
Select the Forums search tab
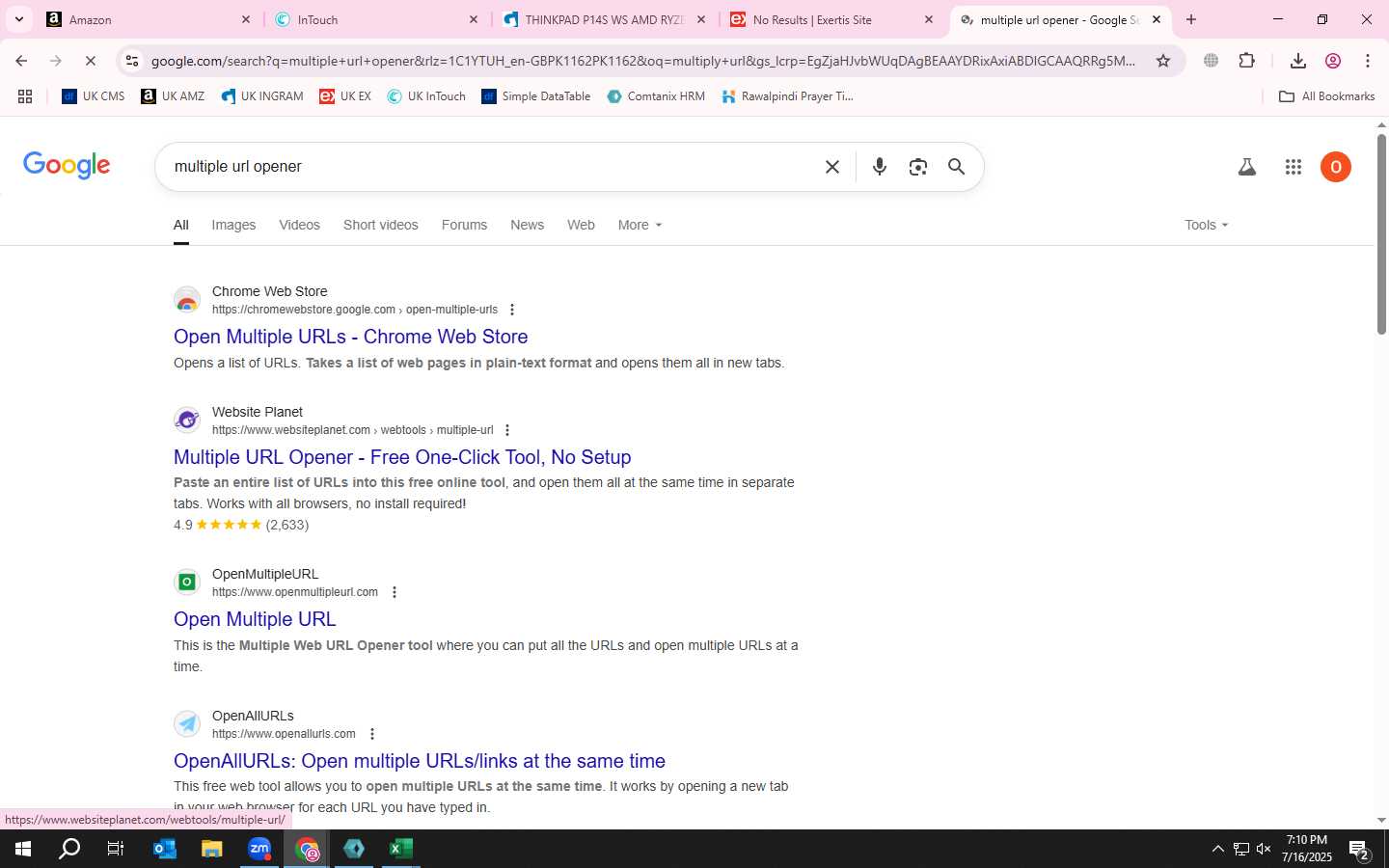coord(464,225)
